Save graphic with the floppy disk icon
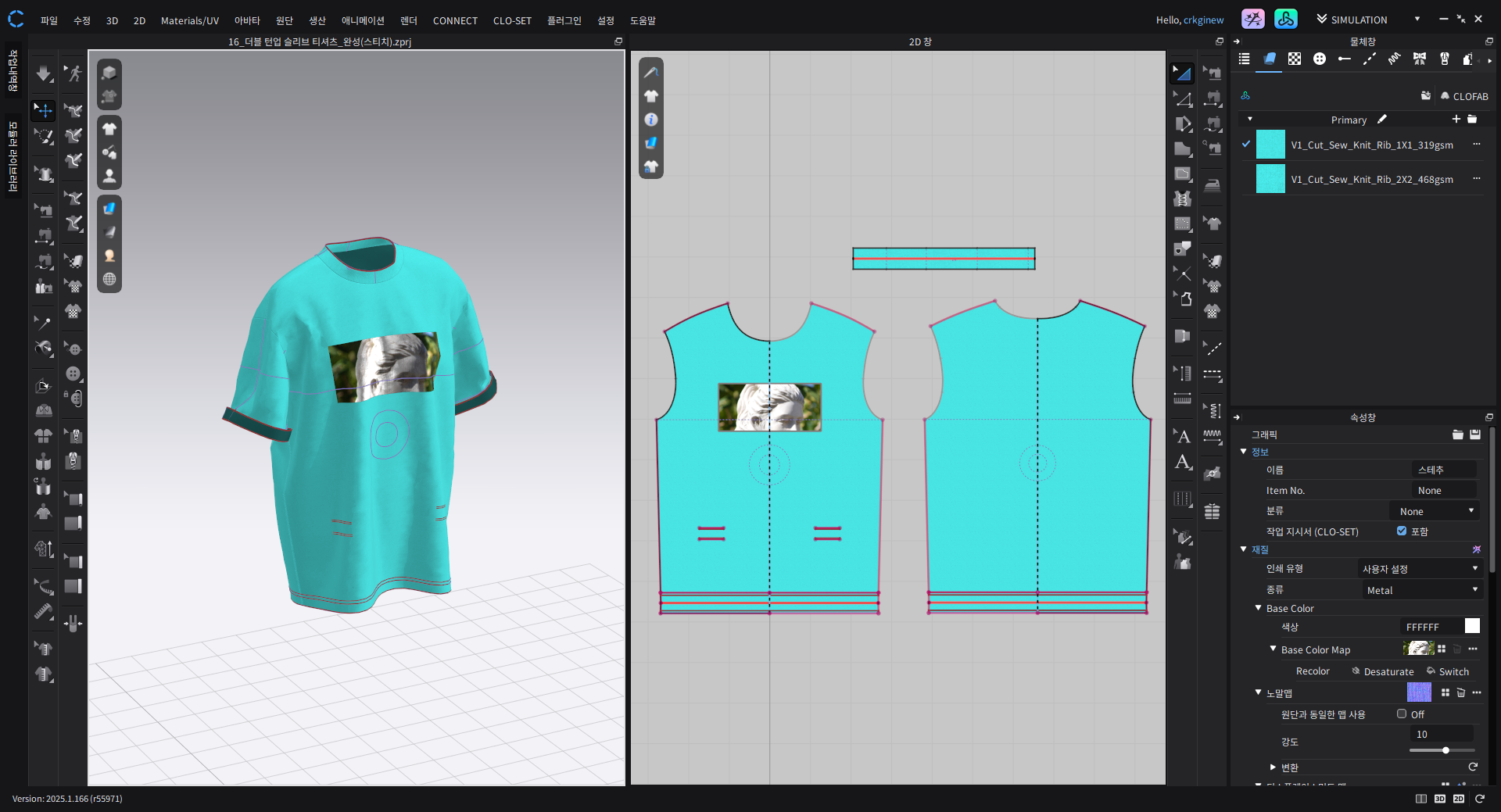This screenshot has width=1501, height=812. click(1475, 435)
